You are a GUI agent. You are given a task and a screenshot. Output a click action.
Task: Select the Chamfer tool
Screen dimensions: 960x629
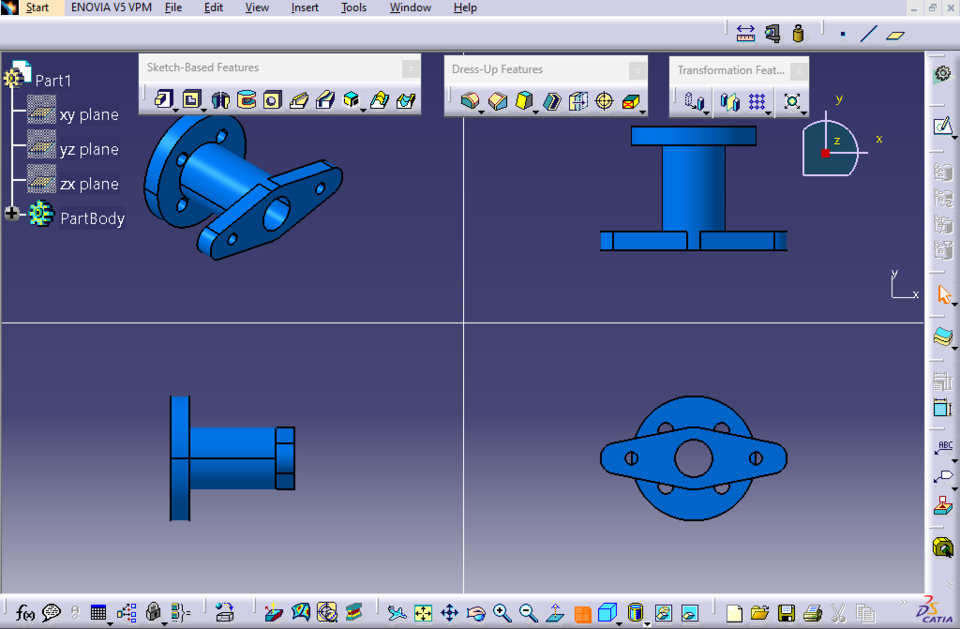click(x=498, y=100)
